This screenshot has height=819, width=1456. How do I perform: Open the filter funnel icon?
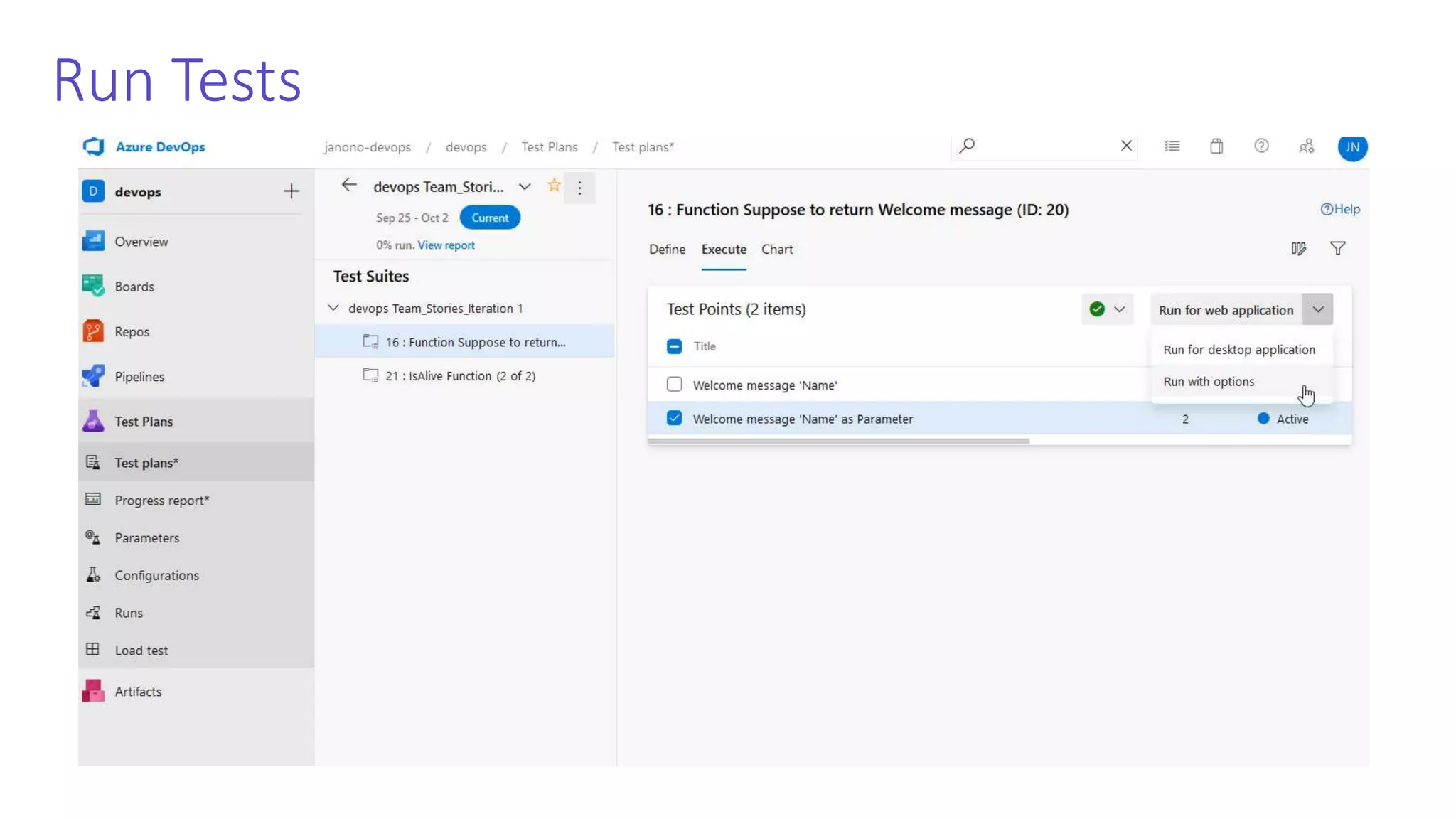click(1337, 249)
